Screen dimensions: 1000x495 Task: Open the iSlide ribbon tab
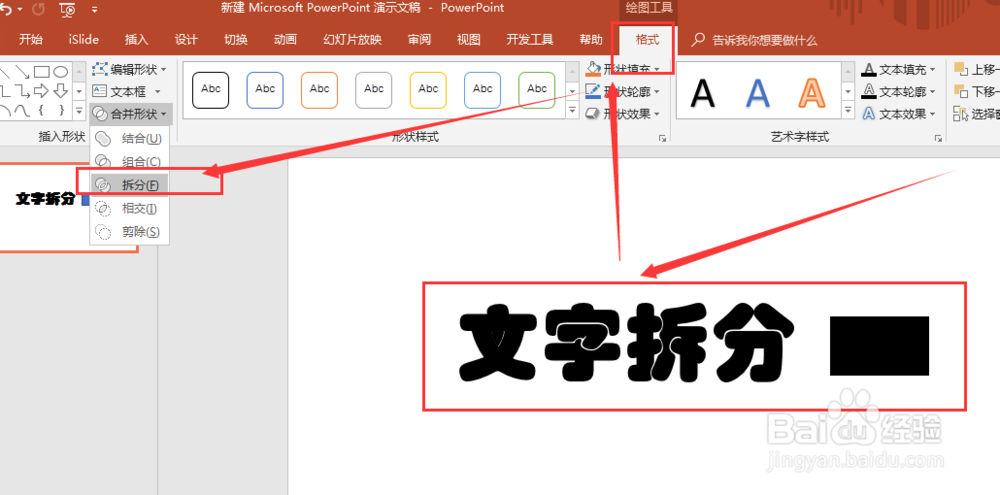click(x=84, y=40)
